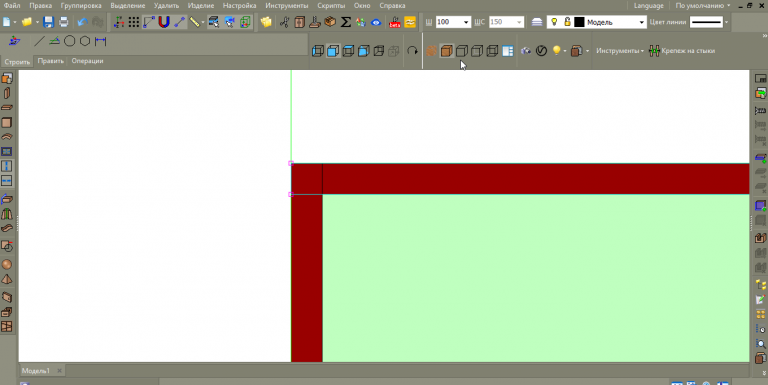Open the Изделие menu

tap(201, 6)
